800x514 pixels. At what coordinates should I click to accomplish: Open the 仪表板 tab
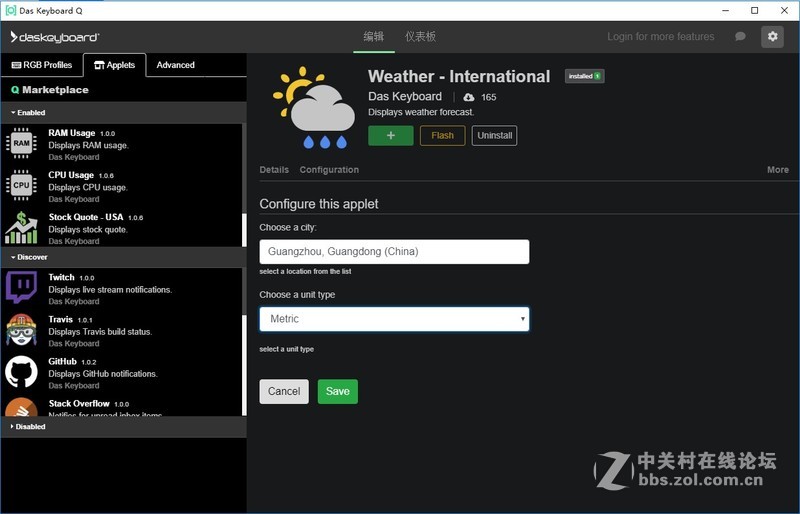(x=420, y=36)
